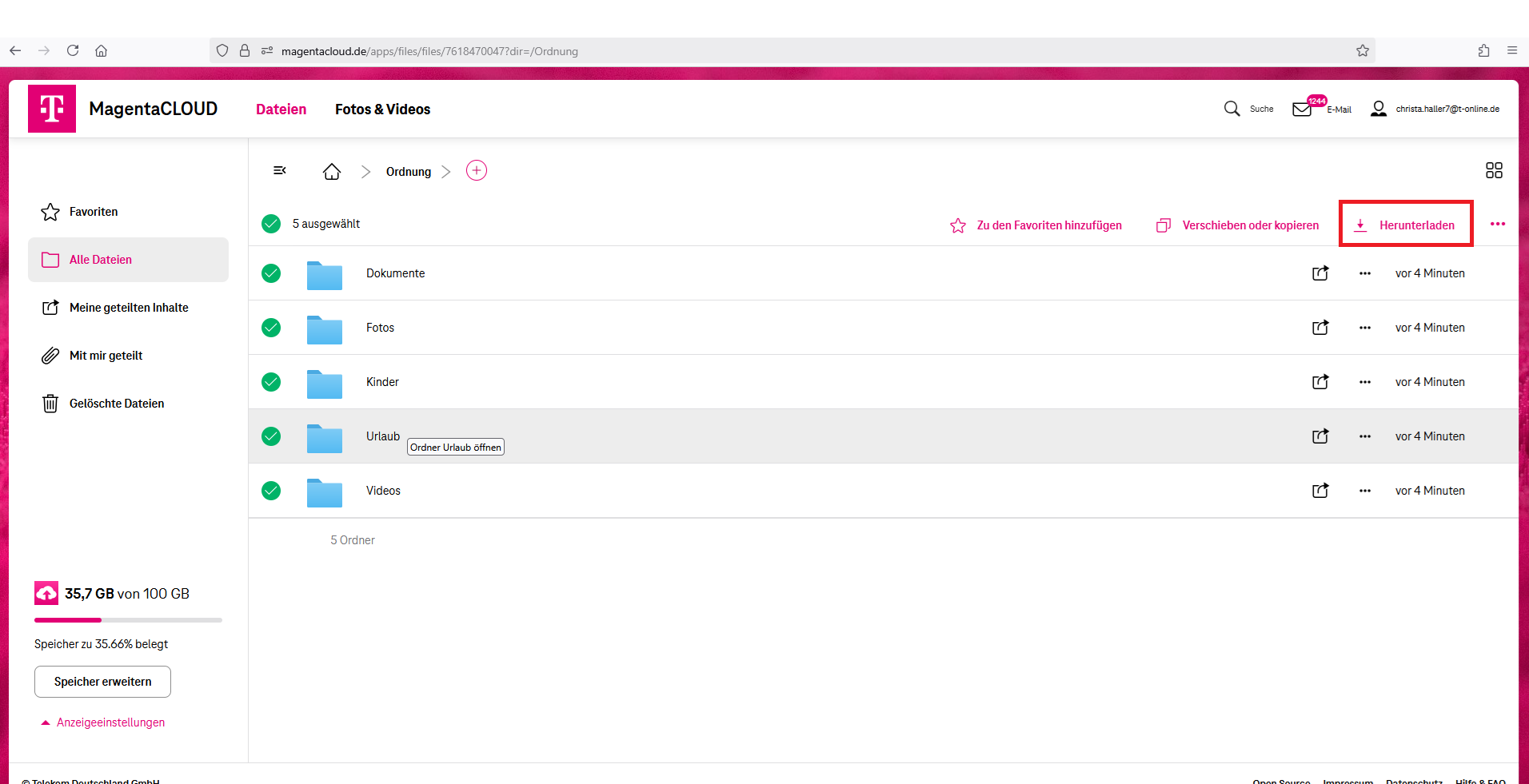Open E-Mail from the envelope icon
This screenshot has height=784, width=1529.
point(1303,107)
